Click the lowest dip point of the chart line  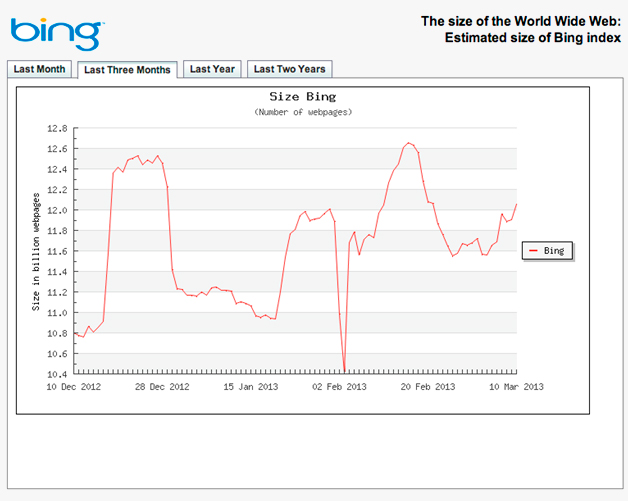[x=344, y=371]
